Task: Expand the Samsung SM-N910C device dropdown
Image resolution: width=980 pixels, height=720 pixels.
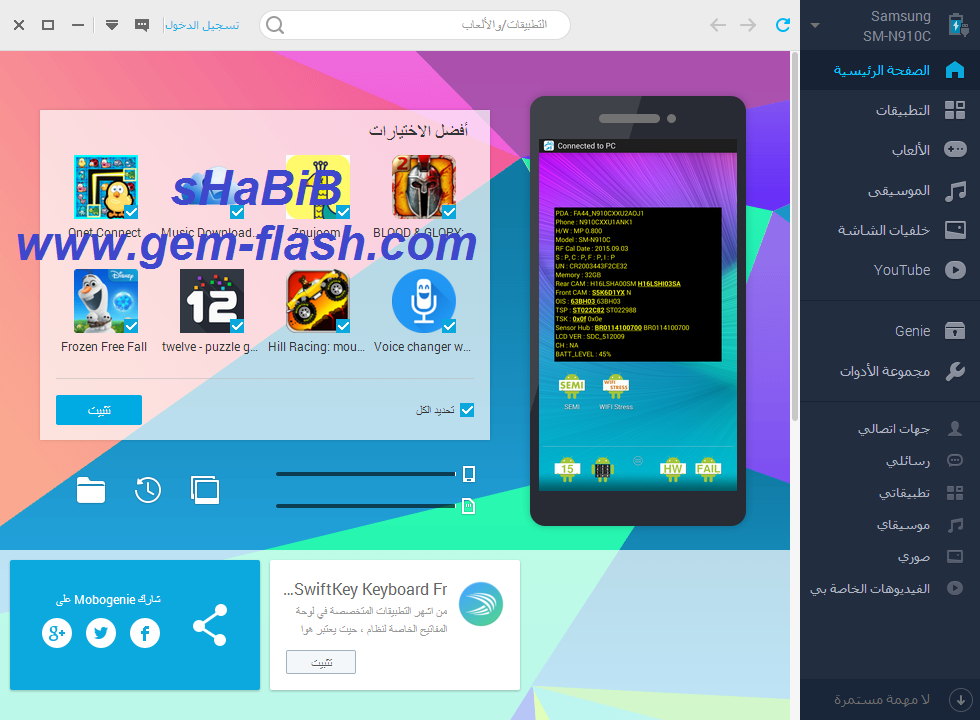Action: pyautogui.click(x=814, y=26)
